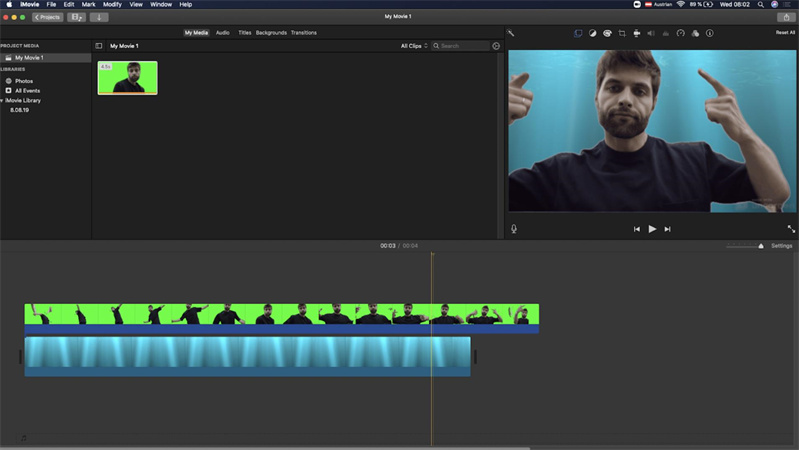Viewport: 799px width, 450px height.
Task: Play the movie in viewer
Action: (x=652, y=229)
